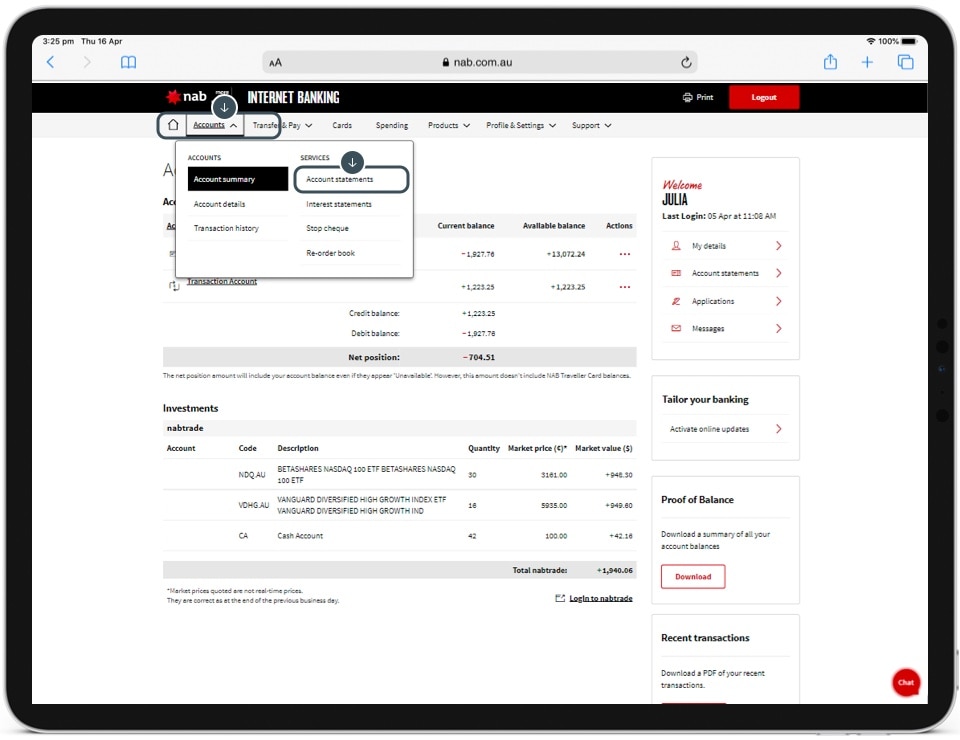Tap the nab.com.au address bar
This screenshot has width=960, height=740.
[x=477, y=62]
